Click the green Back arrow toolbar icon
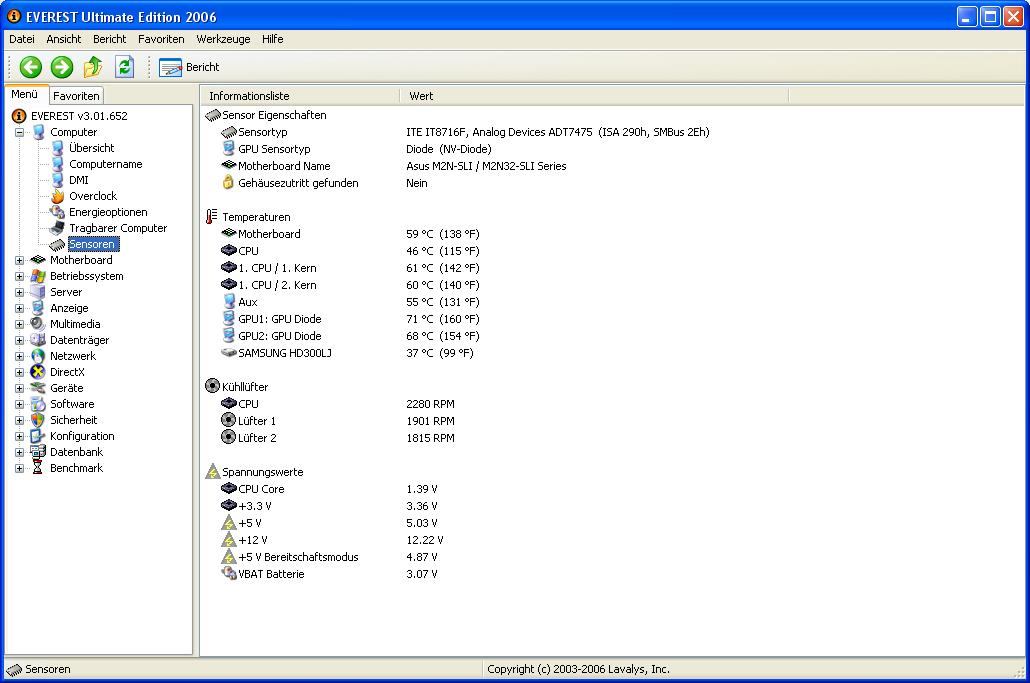 (x=30, y=67)
